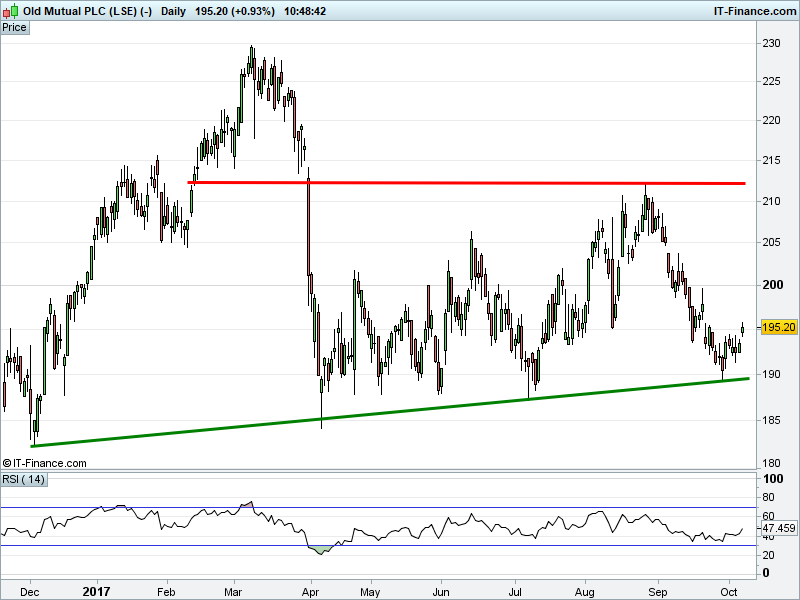Click the 220 price axis label
Screen dimensions: 800x600
click(x=771, y=120)
